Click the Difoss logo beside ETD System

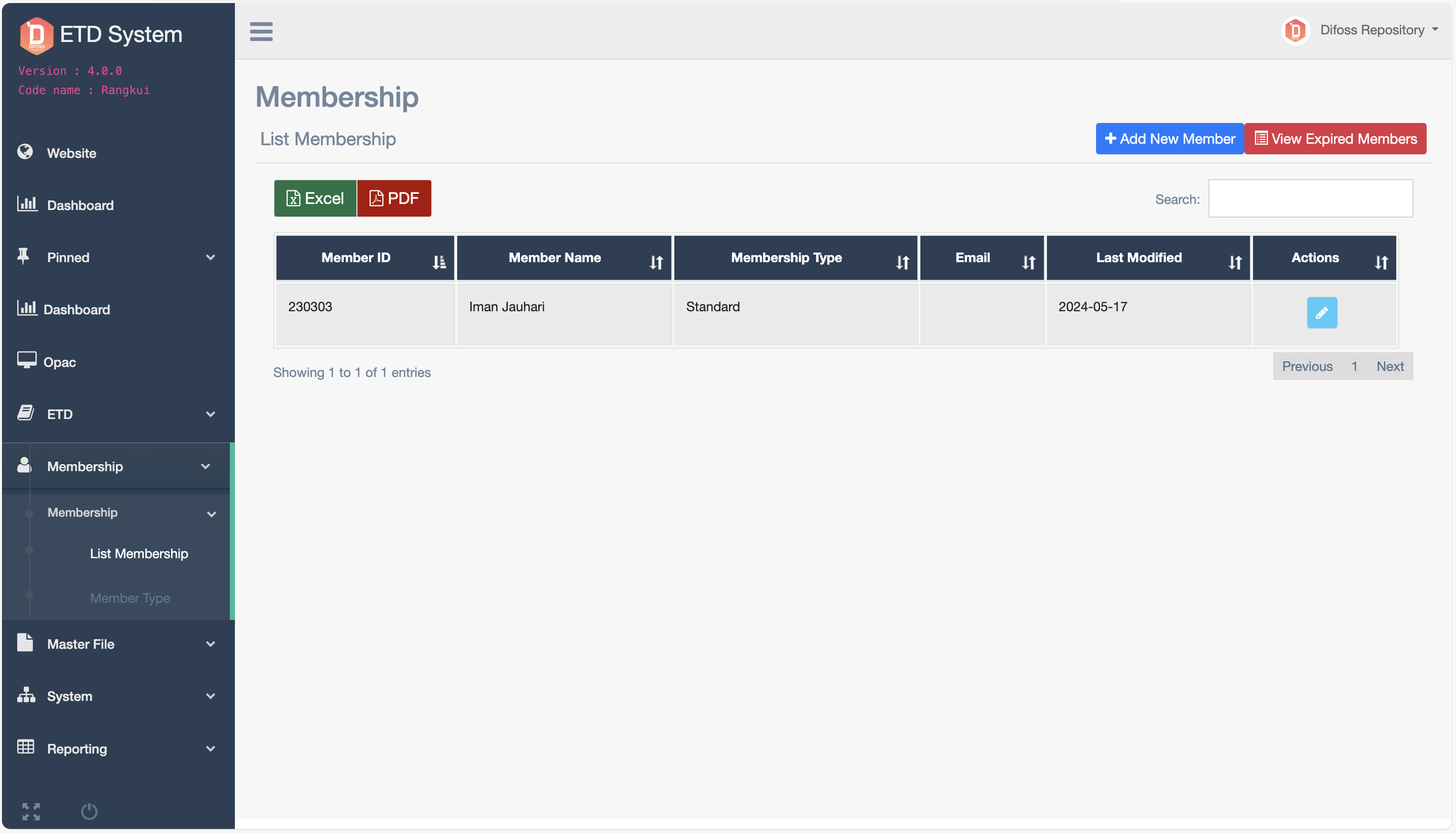36,35
